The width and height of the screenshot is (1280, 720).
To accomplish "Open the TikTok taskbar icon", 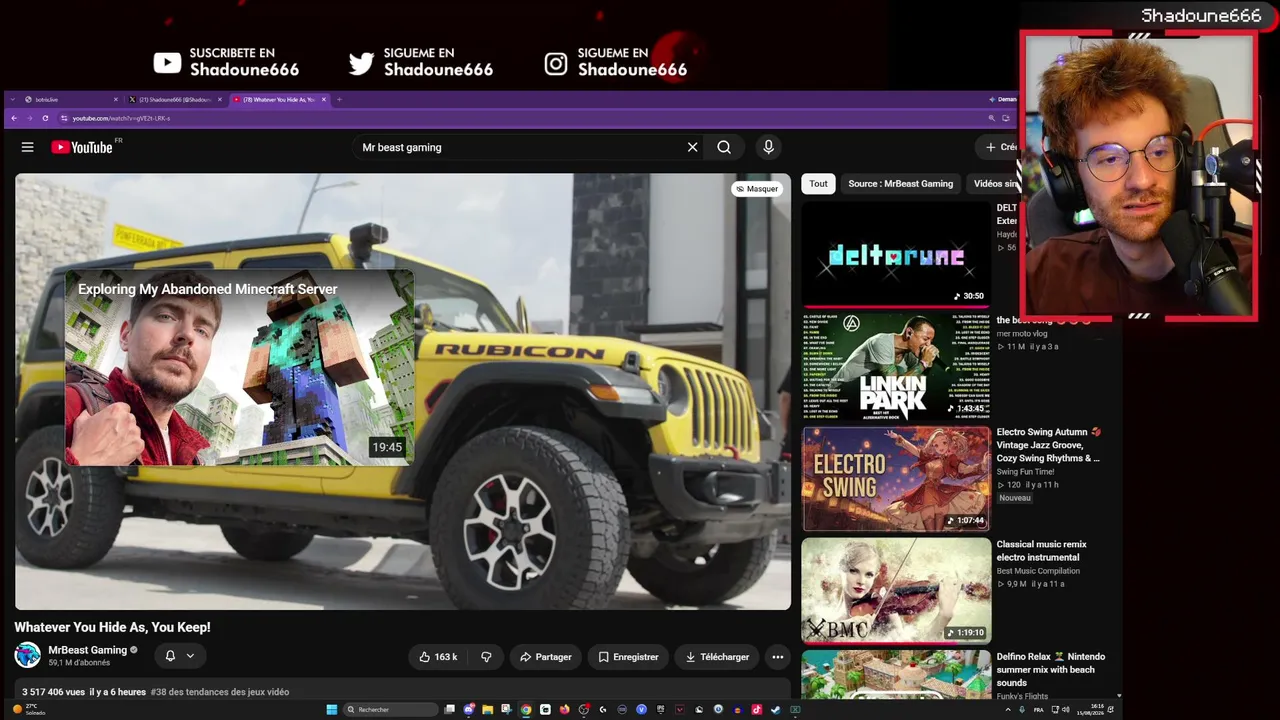I will (x=756, y=710).
